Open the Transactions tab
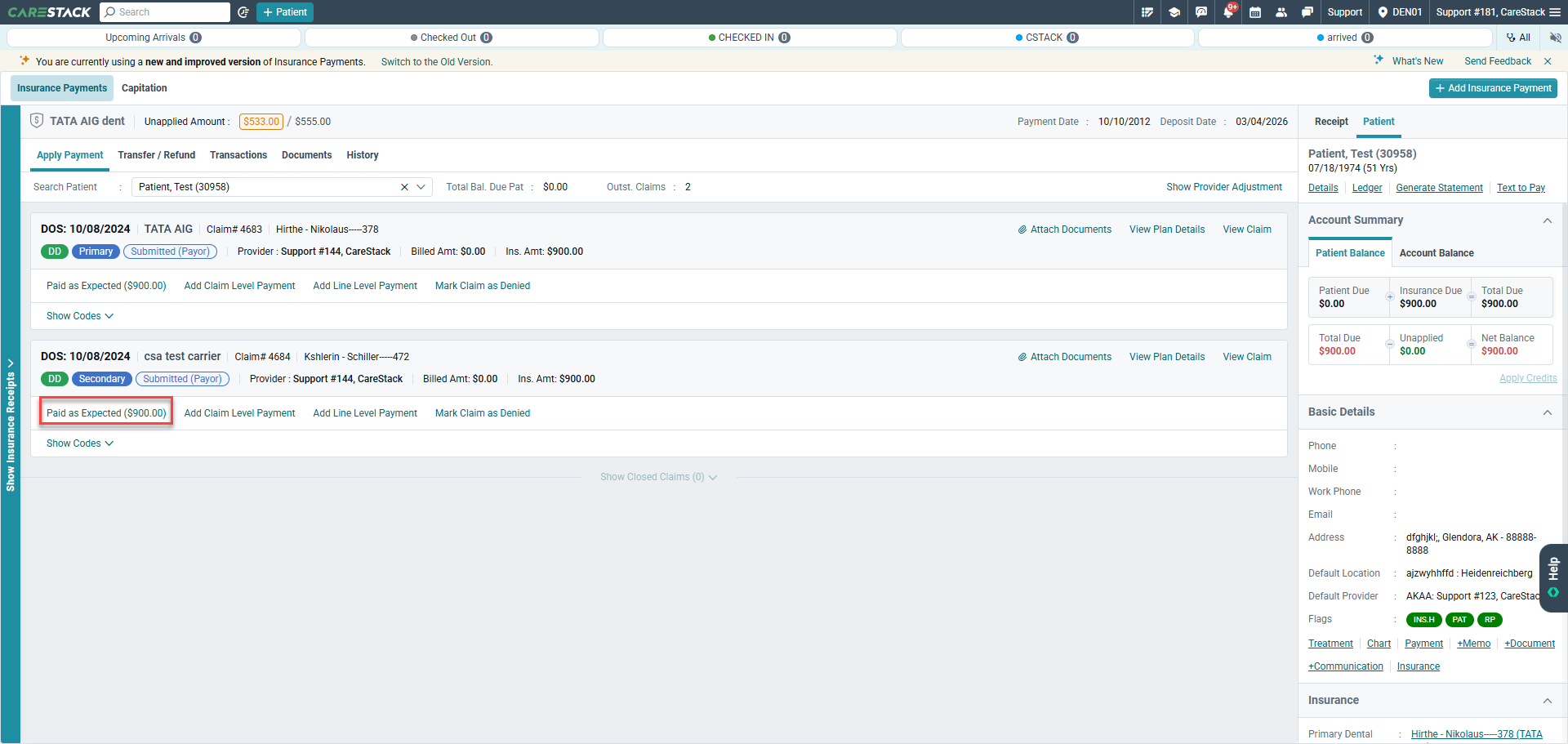 pyautogui.click(x=238, y=155)
